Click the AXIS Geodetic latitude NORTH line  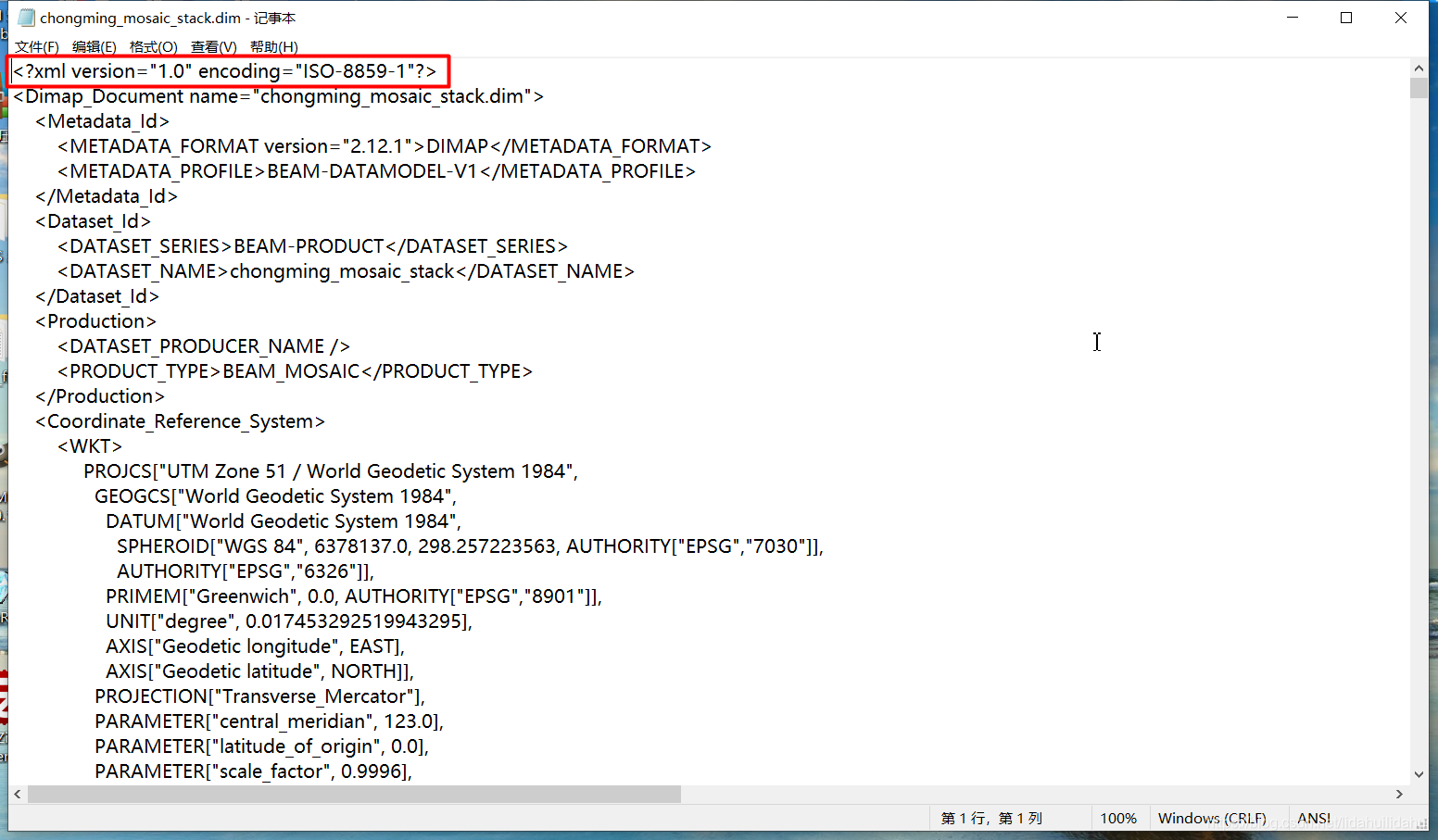pos(260,671)
